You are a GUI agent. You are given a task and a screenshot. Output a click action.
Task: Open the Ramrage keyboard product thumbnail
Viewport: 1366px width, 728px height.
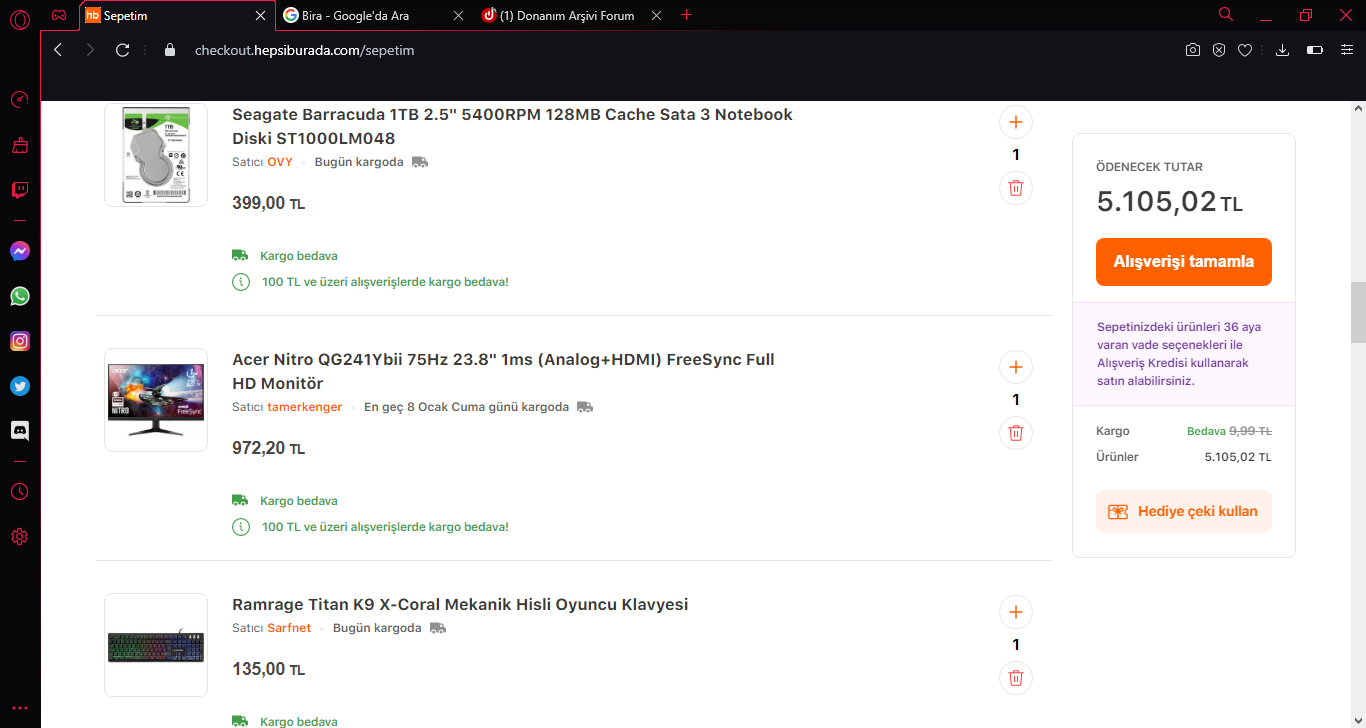[156, 645]
